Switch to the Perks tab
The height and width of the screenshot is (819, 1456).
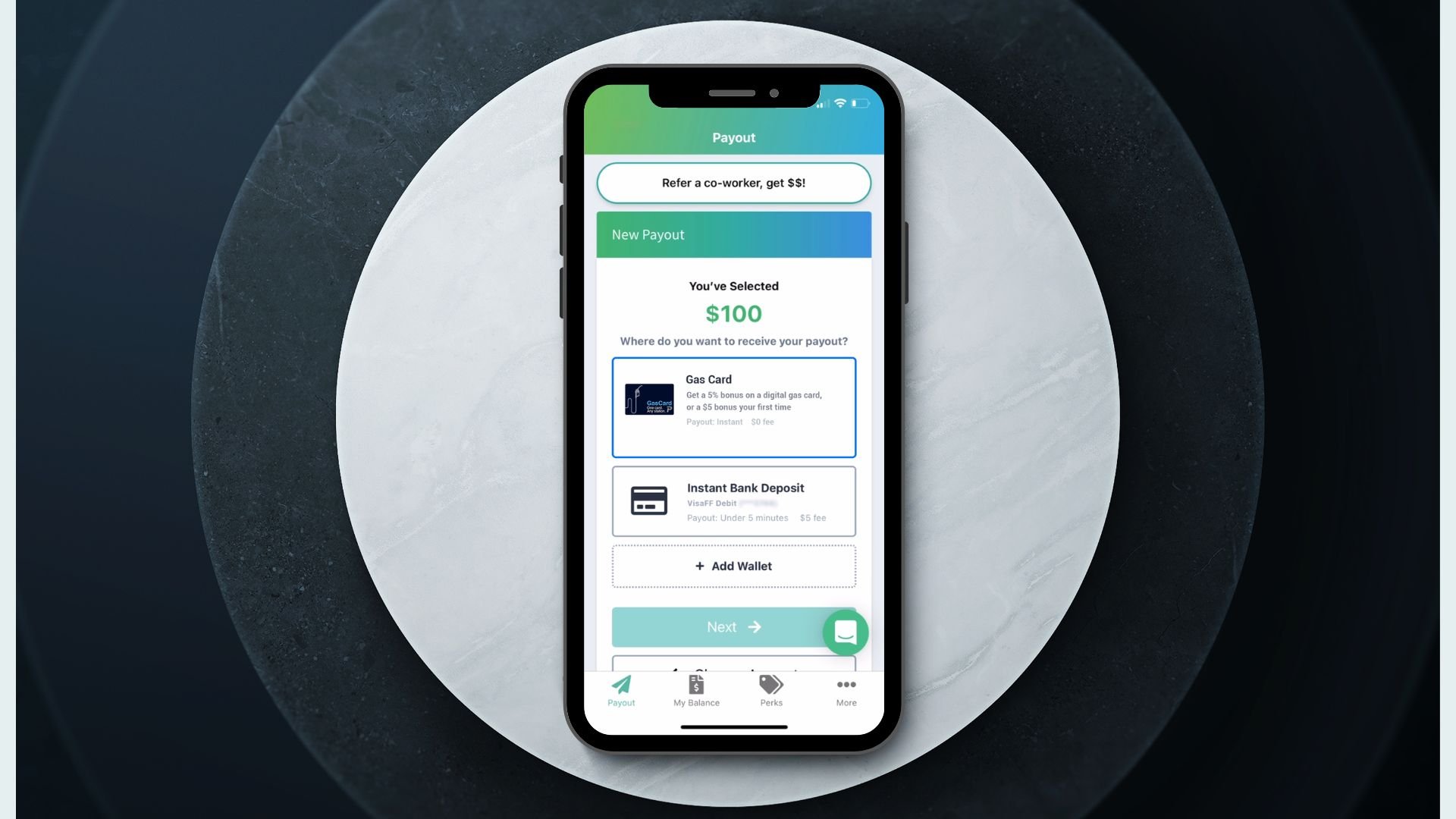(770, 690)
